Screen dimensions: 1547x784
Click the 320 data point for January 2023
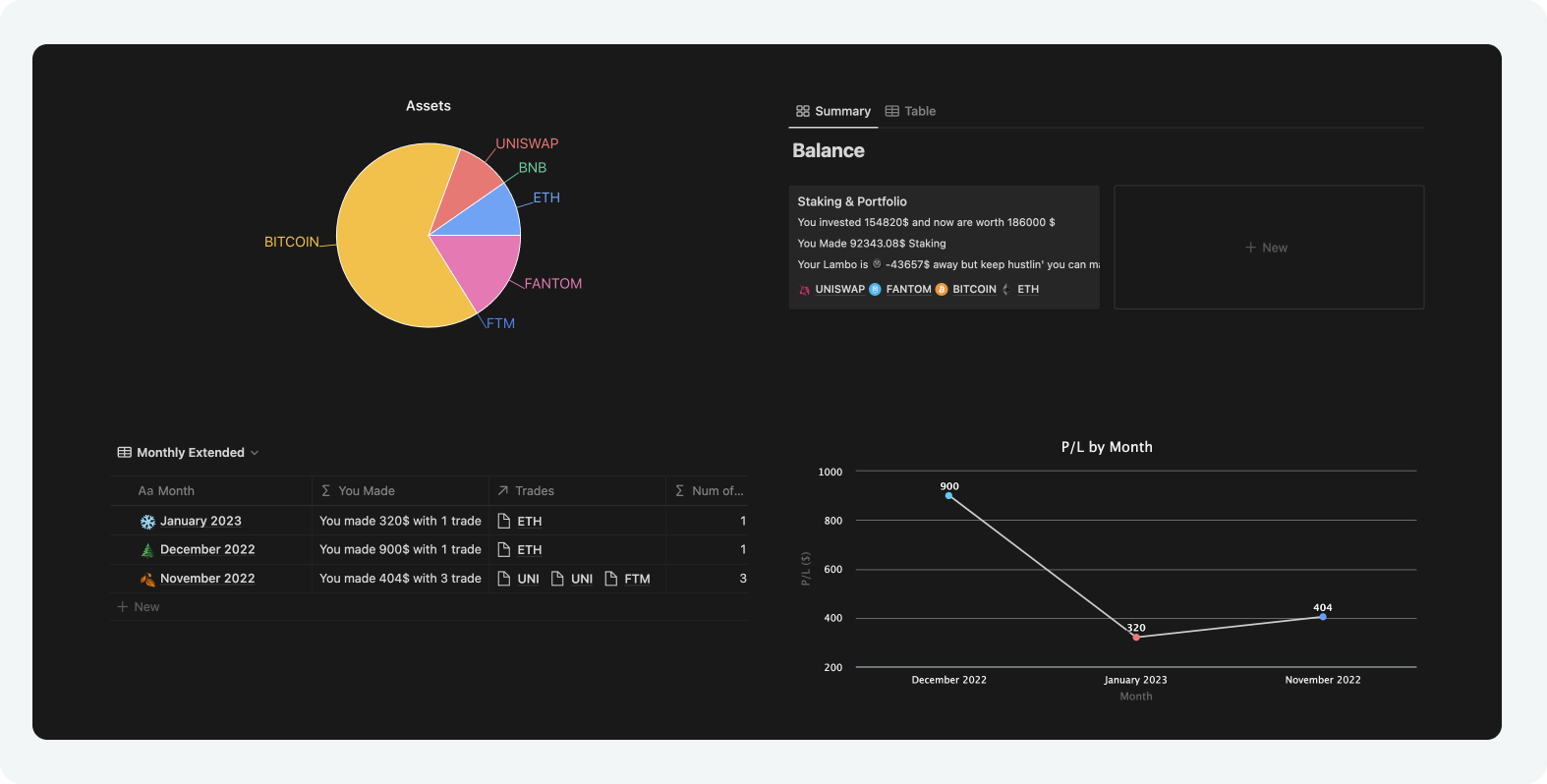(1136, 637)
